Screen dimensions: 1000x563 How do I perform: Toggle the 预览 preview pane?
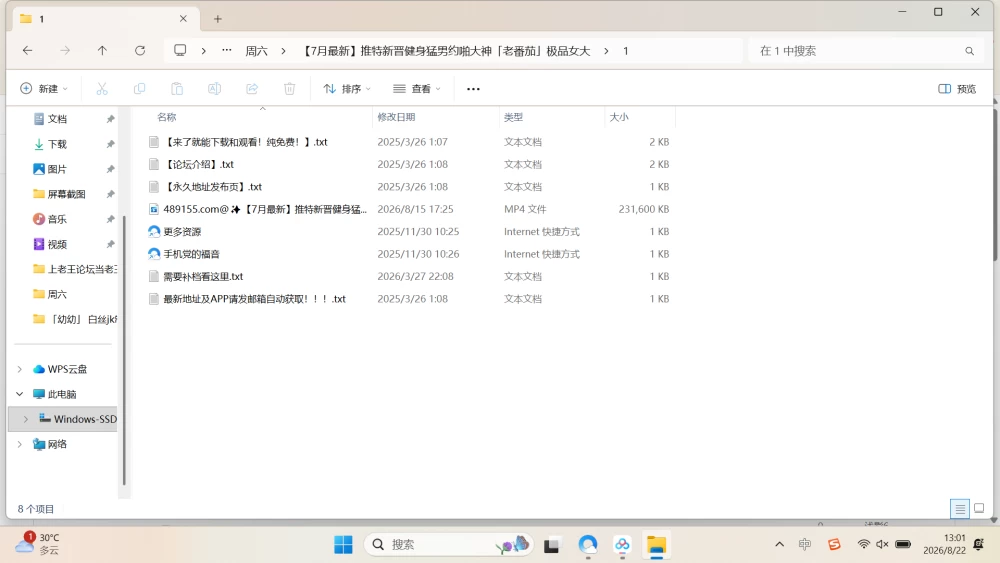coord(957,89)
